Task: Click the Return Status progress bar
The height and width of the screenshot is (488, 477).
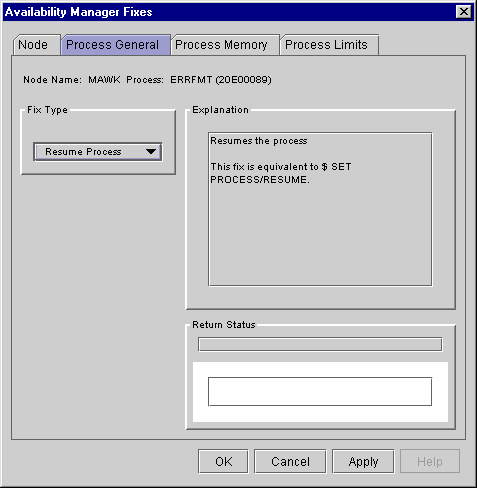Action: coord(320,344)
